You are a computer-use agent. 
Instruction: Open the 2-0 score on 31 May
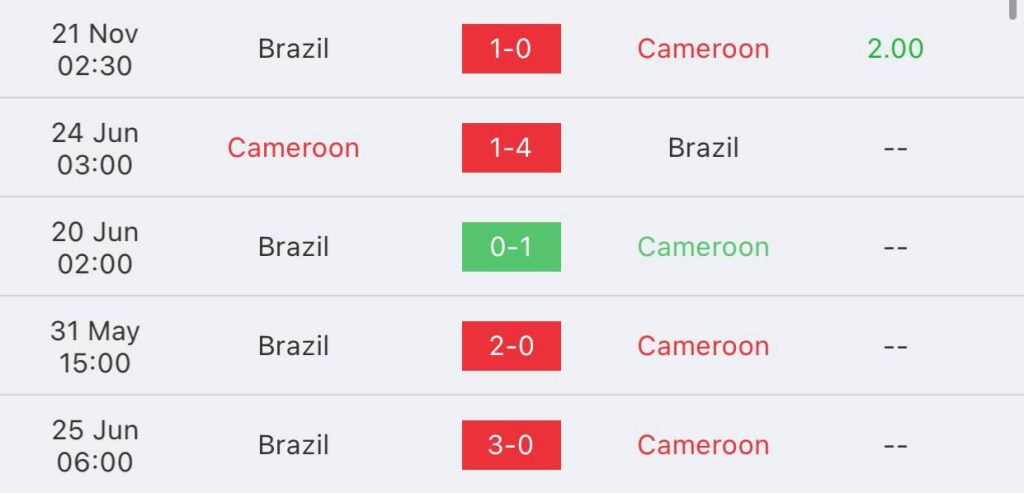(x=511, y=346)
